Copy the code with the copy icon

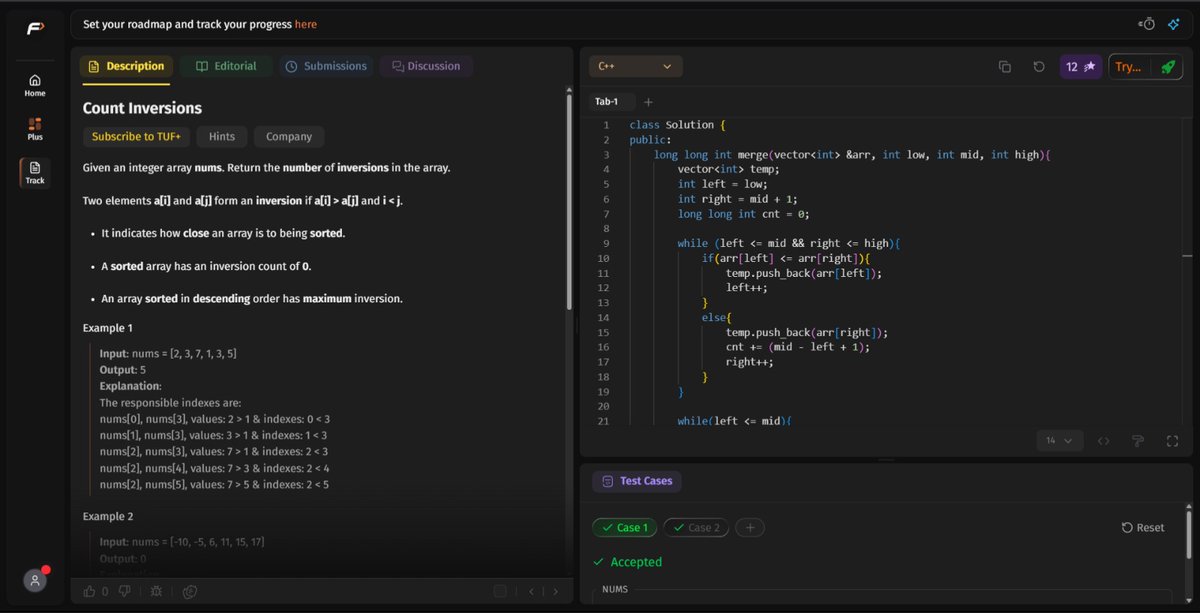tap(1005, 67)
